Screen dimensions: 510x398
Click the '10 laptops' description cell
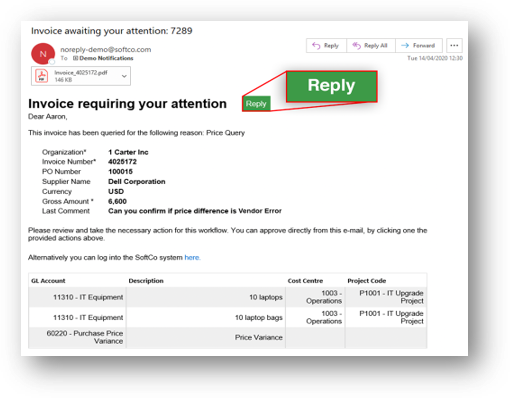coord(206,297)
